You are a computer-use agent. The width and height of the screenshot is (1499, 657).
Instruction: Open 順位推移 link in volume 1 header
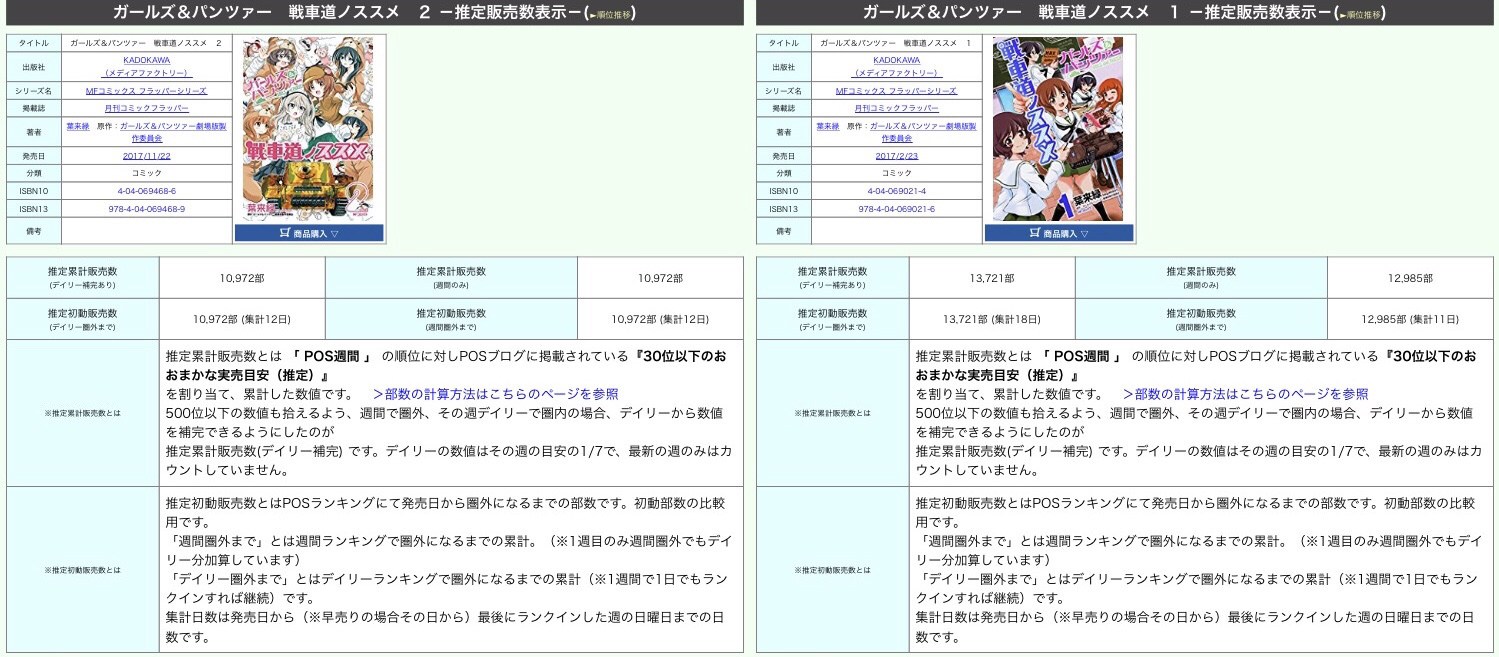click(1362, 15)
